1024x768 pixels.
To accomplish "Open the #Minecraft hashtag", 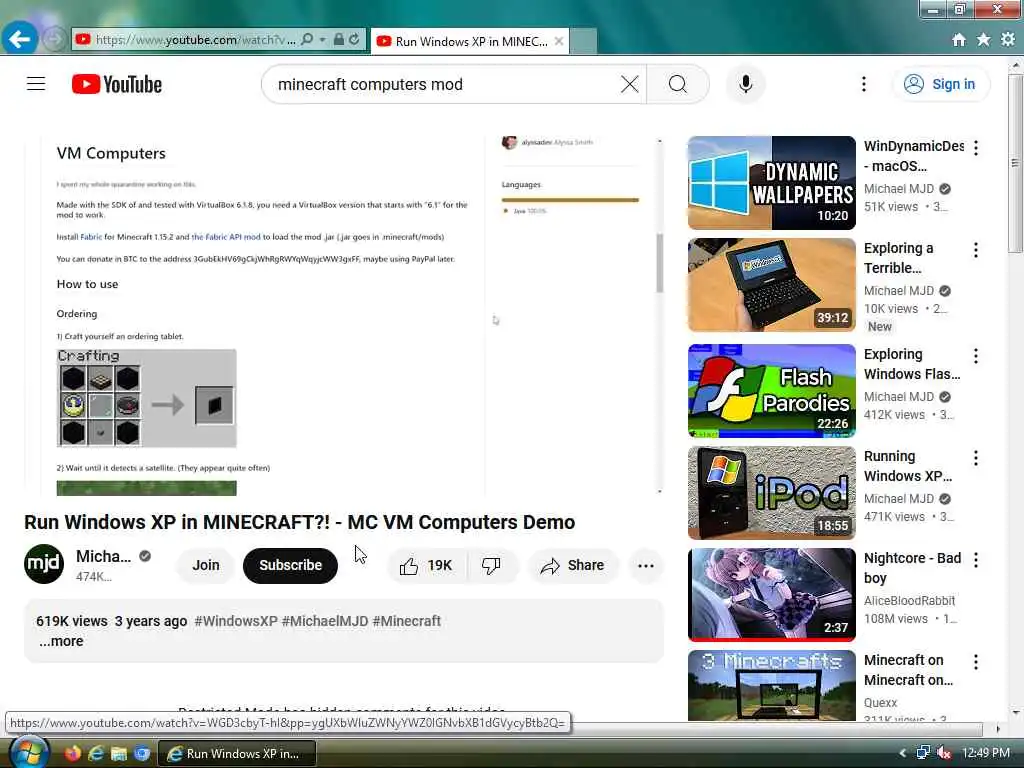I will [406, 621].
